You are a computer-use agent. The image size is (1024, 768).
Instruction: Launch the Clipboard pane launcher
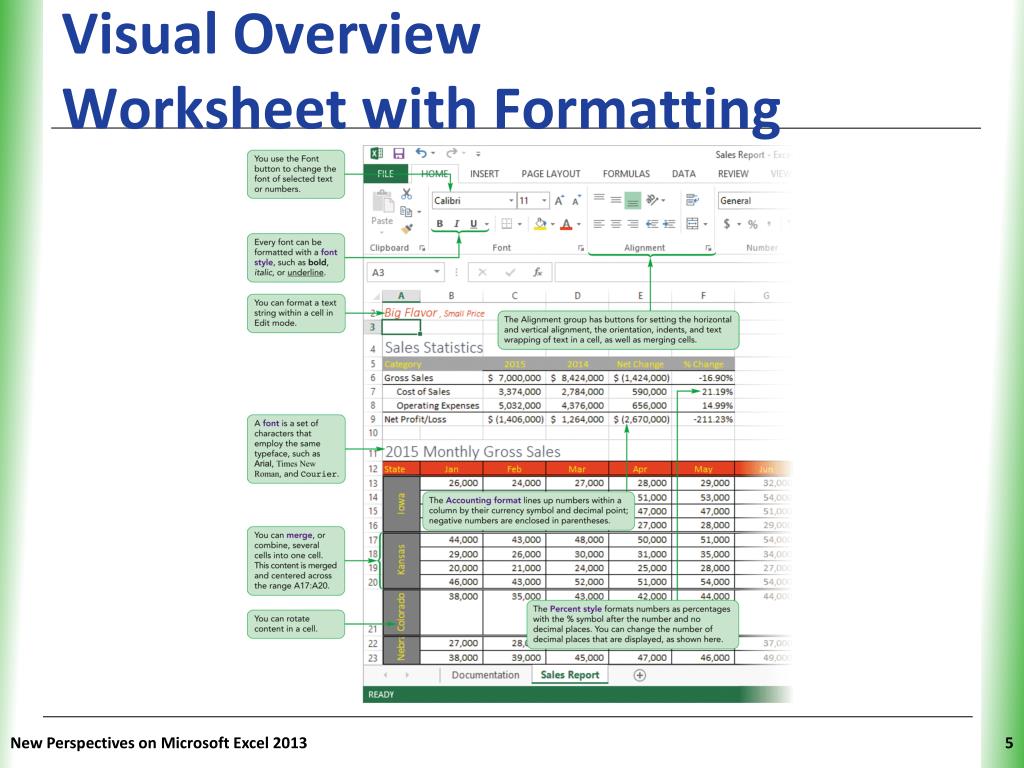pos(422,248)
